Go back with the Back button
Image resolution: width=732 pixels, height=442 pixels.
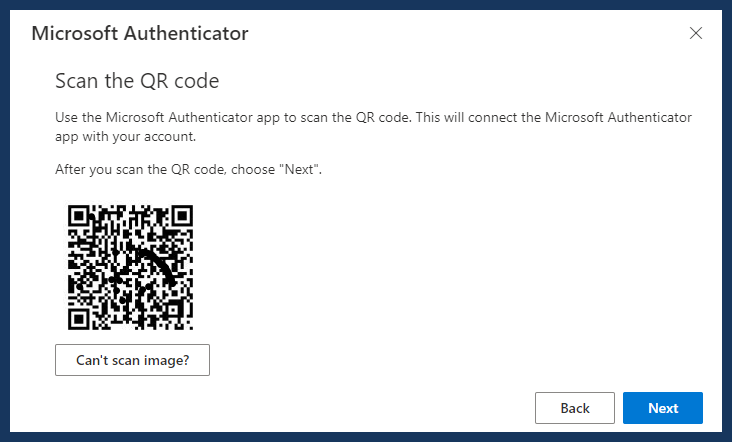pyautogui.click(x=575, y=408)
